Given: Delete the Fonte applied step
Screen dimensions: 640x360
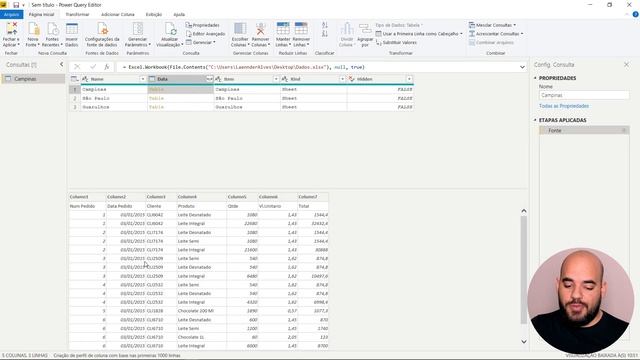Looking at the screenshot, I should point(624,131).
